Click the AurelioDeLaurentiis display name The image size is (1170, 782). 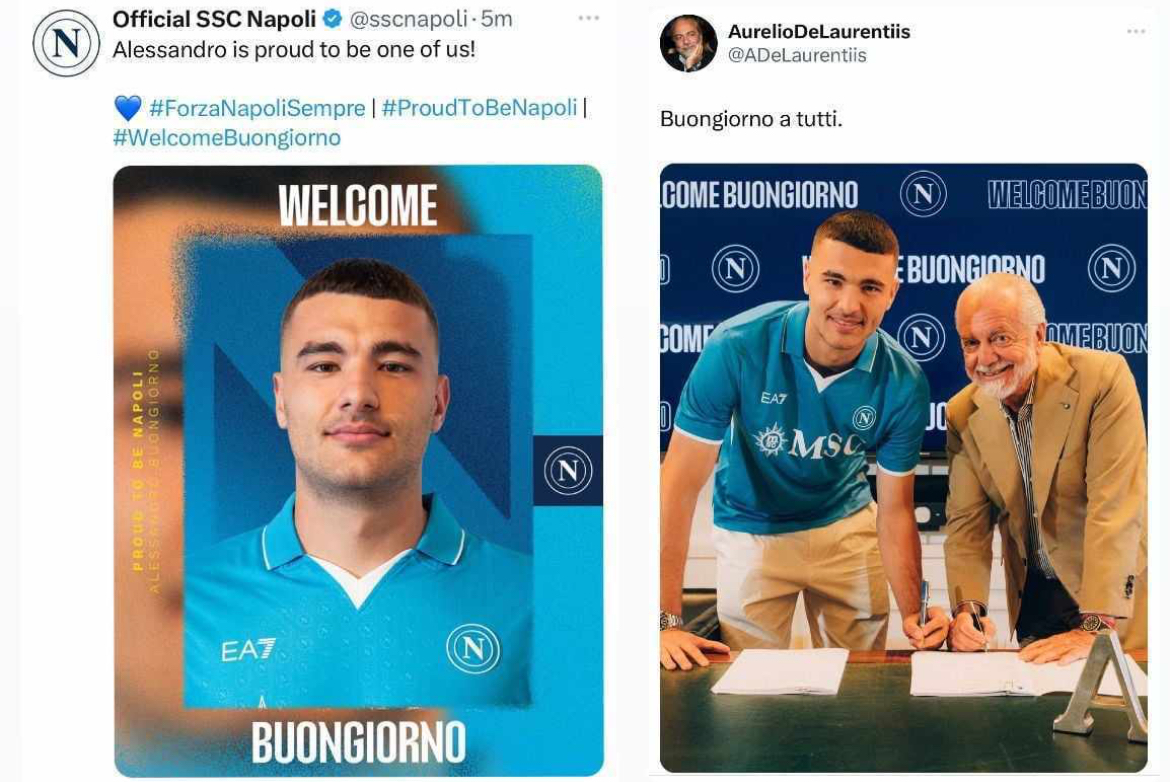click(819, 32)
